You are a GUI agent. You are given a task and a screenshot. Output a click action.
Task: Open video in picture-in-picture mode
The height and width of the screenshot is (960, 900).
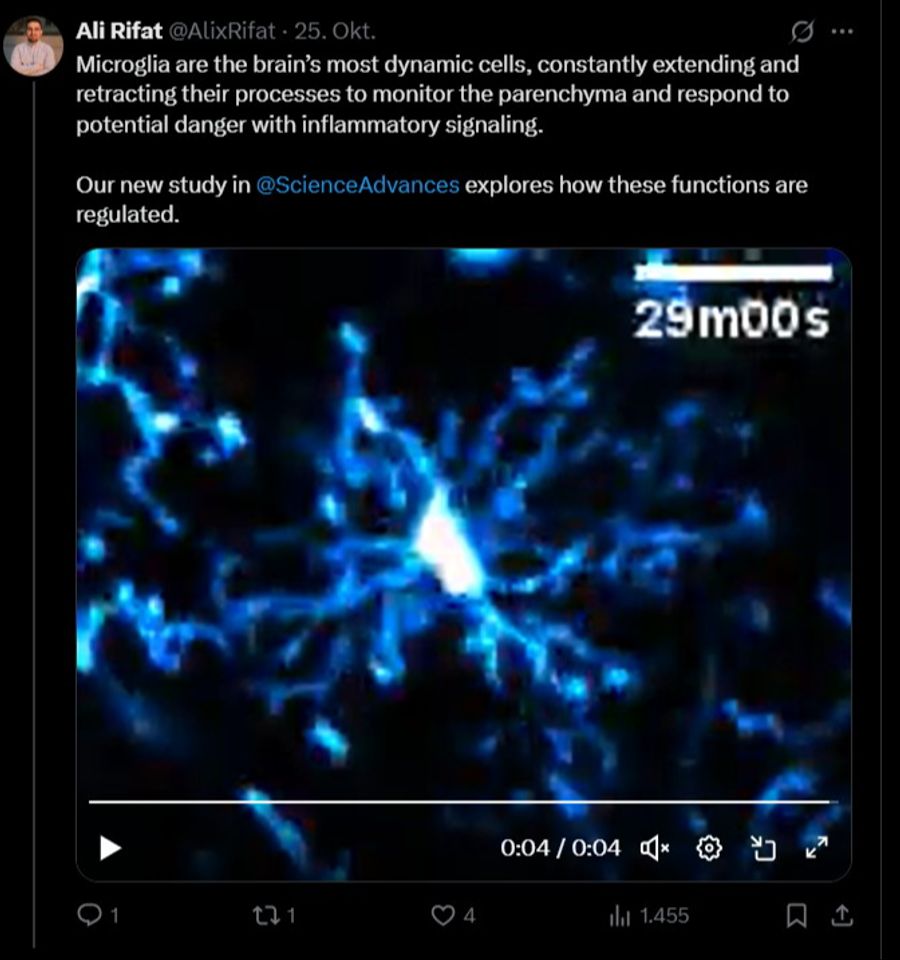coord(763,849)
